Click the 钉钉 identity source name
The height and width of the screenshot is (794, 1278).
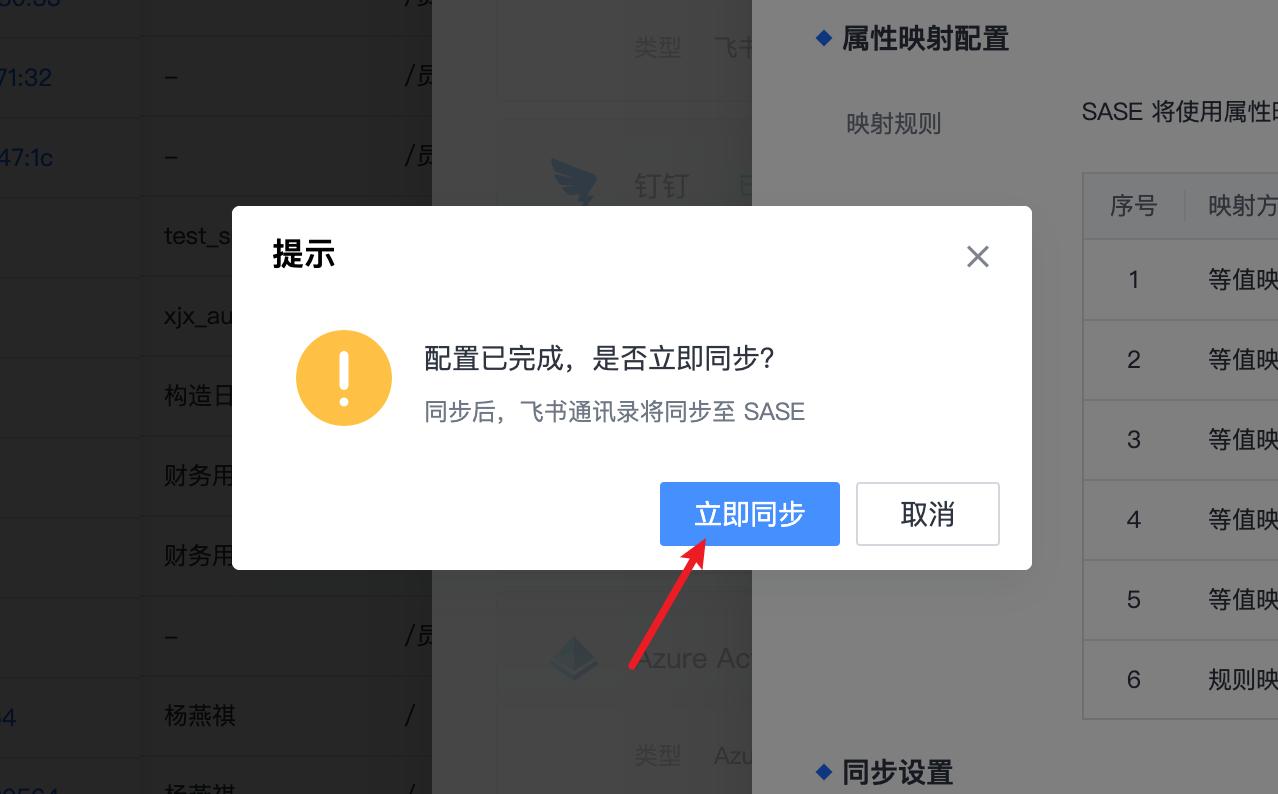(662, 186)
